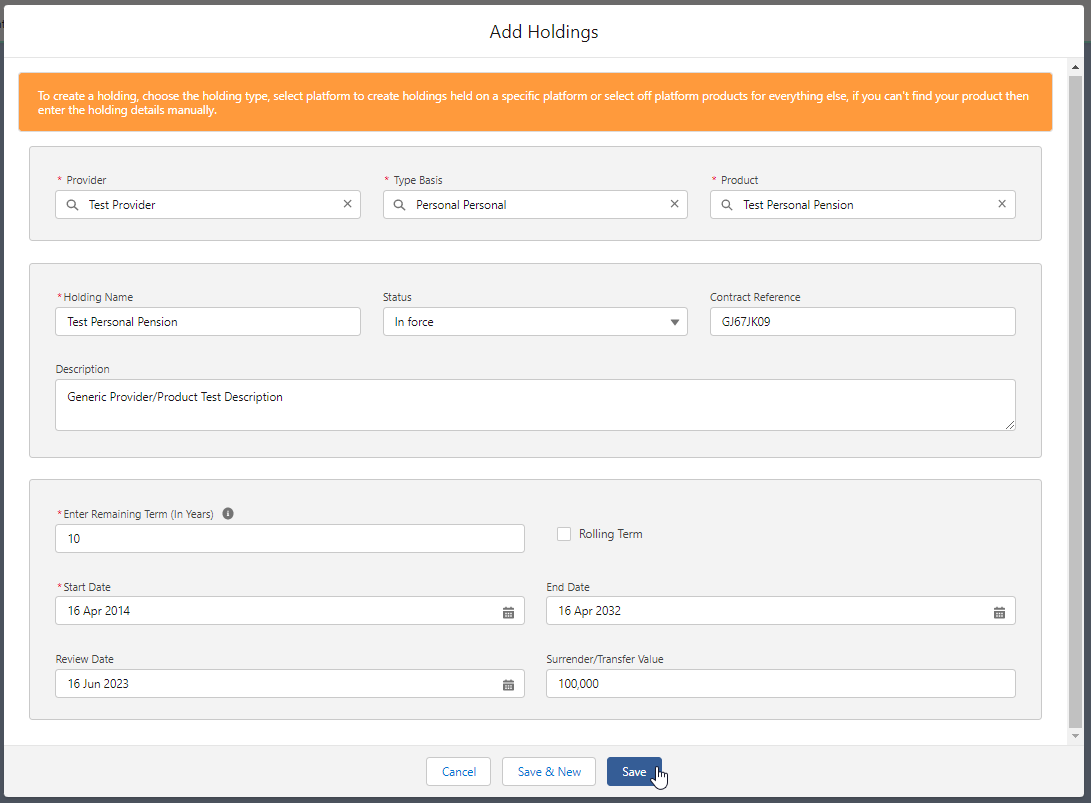Click the scrollbar down arrow
Screen dimensions: 1091x803
(x=1075, y=736)
